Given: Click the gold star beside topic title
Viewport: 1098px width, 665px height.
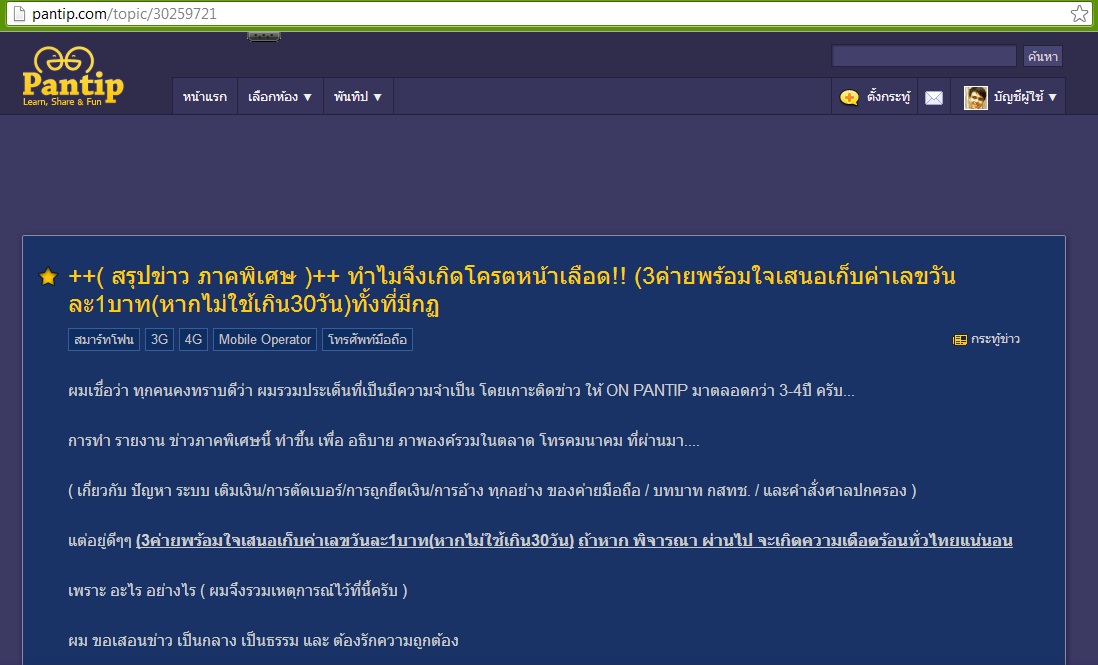Looking at the screenshot, I should click(48, 276).
